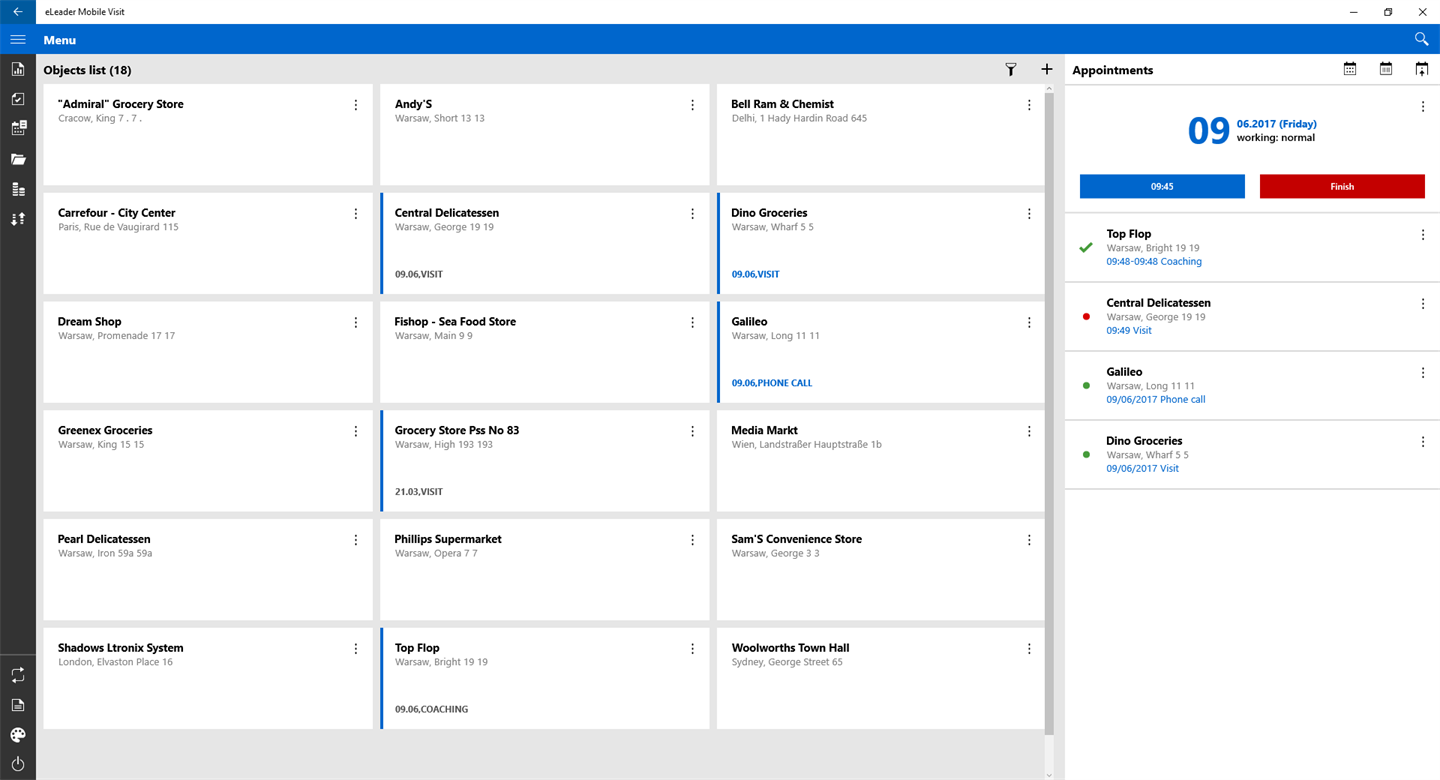Open options for Carrefour - City Center card
This screenshot has height=780, width=1440.
coord(356,214)
